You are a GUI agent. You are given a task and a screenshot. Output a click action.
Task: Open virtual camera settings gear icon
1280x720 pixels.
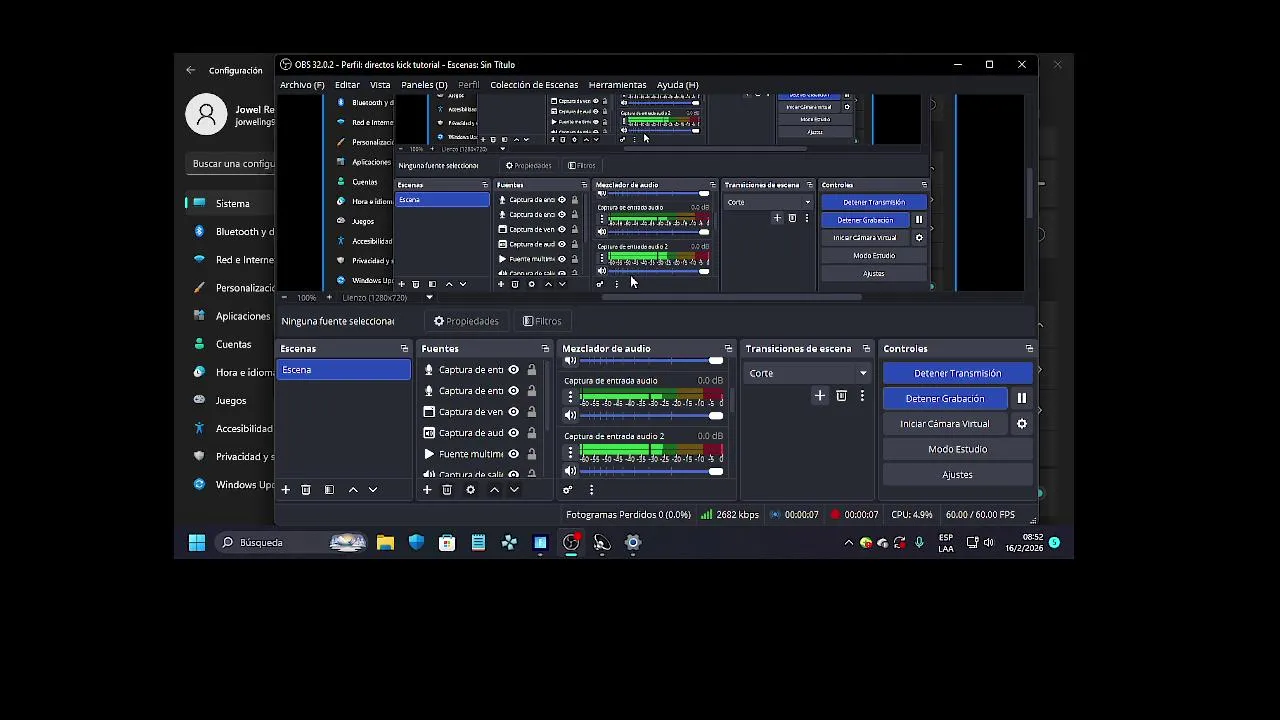1022,424
